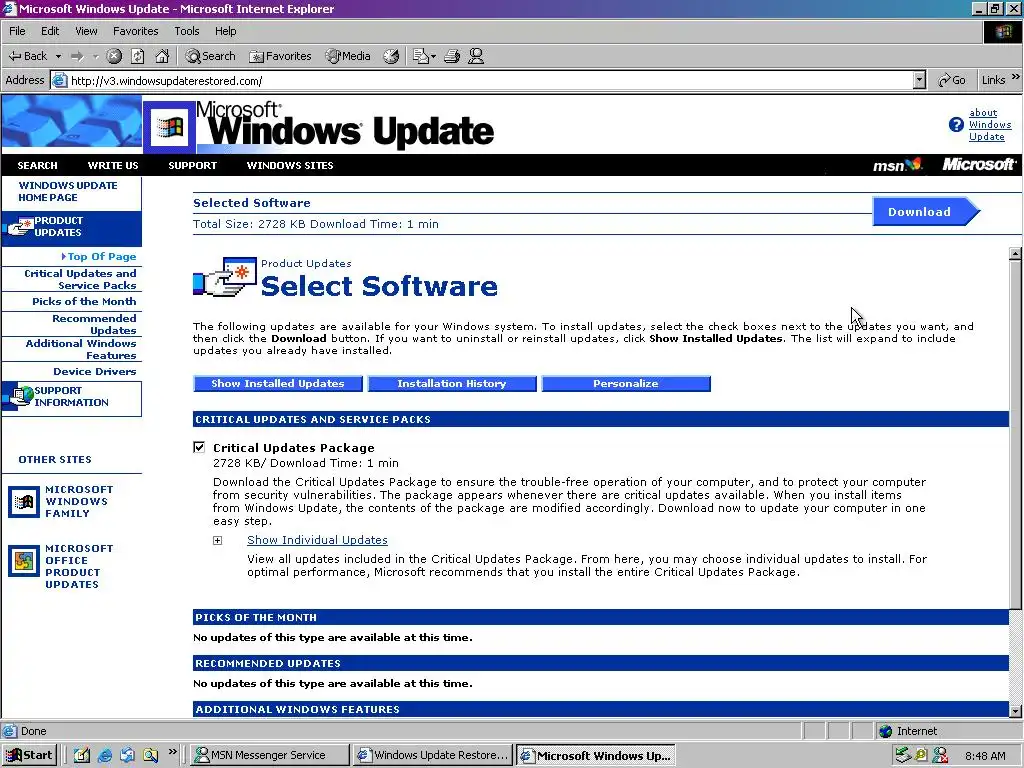1024x768 pixels.
Task: Open the Help menu
Action: point(225,31)
